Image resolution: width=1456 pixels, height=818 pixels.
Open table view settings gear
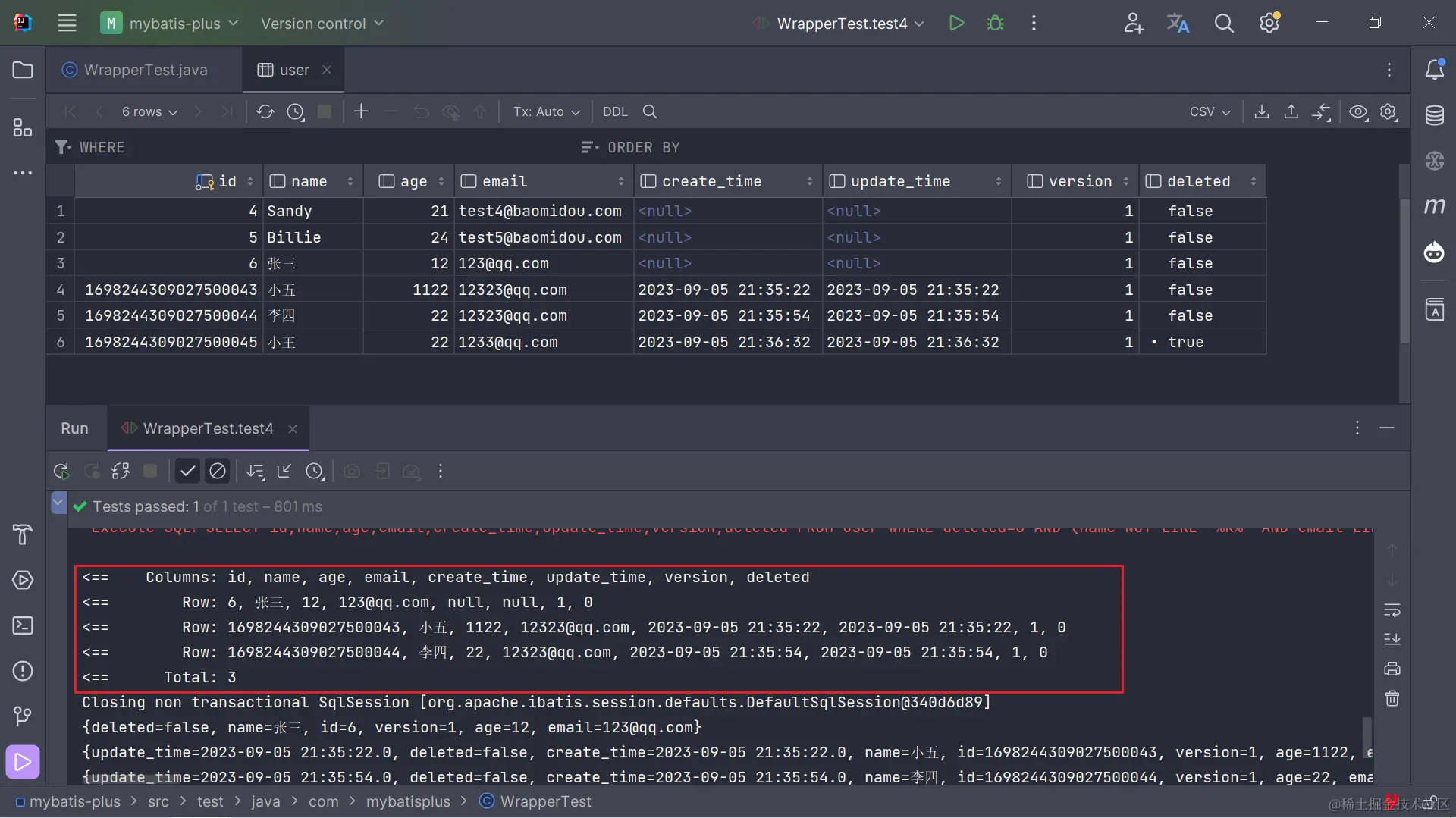(1388, 112)
